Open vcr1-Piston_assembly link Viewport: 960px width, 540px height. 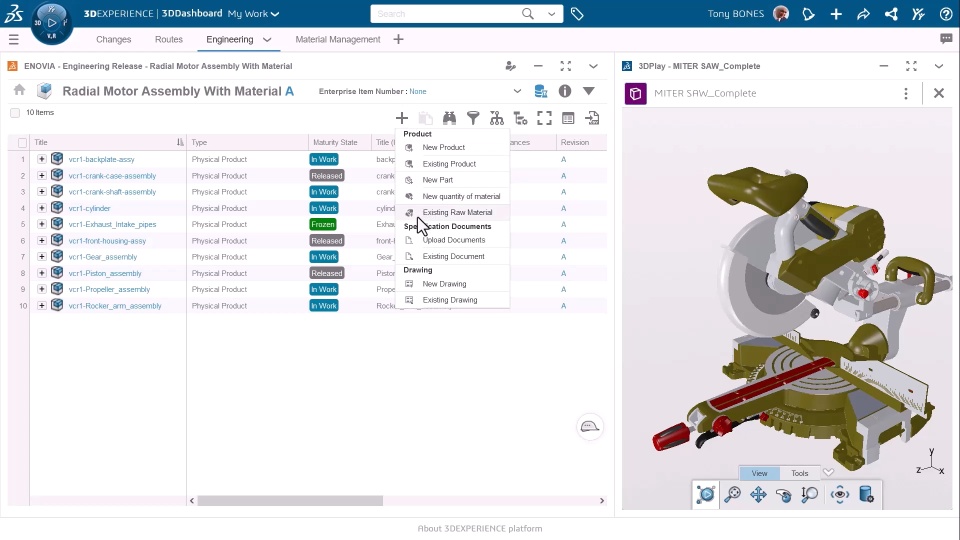[x=105, y=273]
